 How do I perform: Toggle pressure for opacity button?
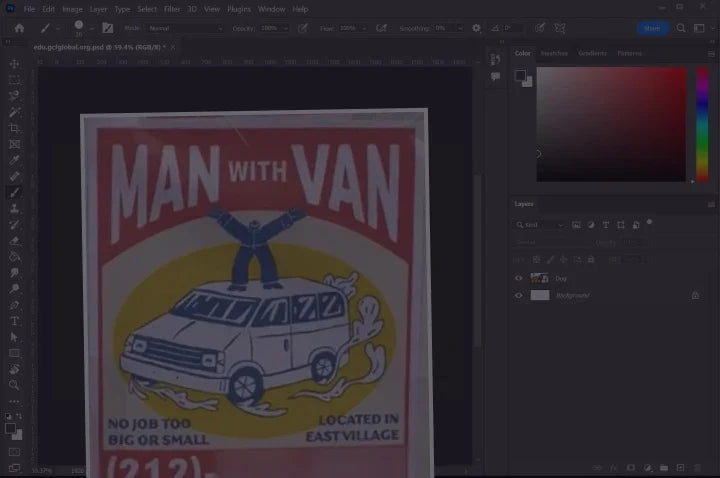click(x=303, y=28)
